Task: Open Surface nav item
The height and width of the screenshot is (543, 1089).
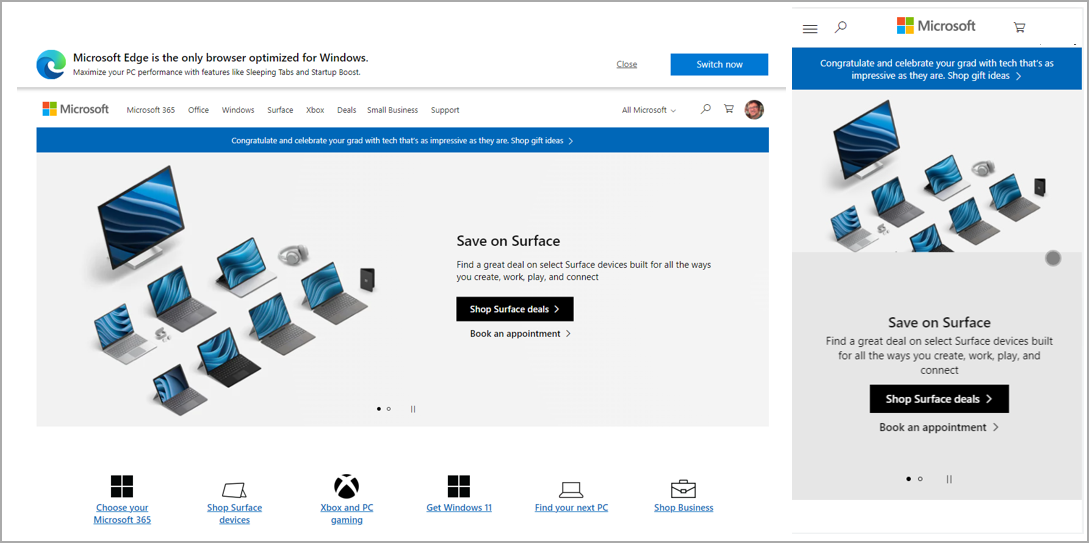Action: (281, 110)
